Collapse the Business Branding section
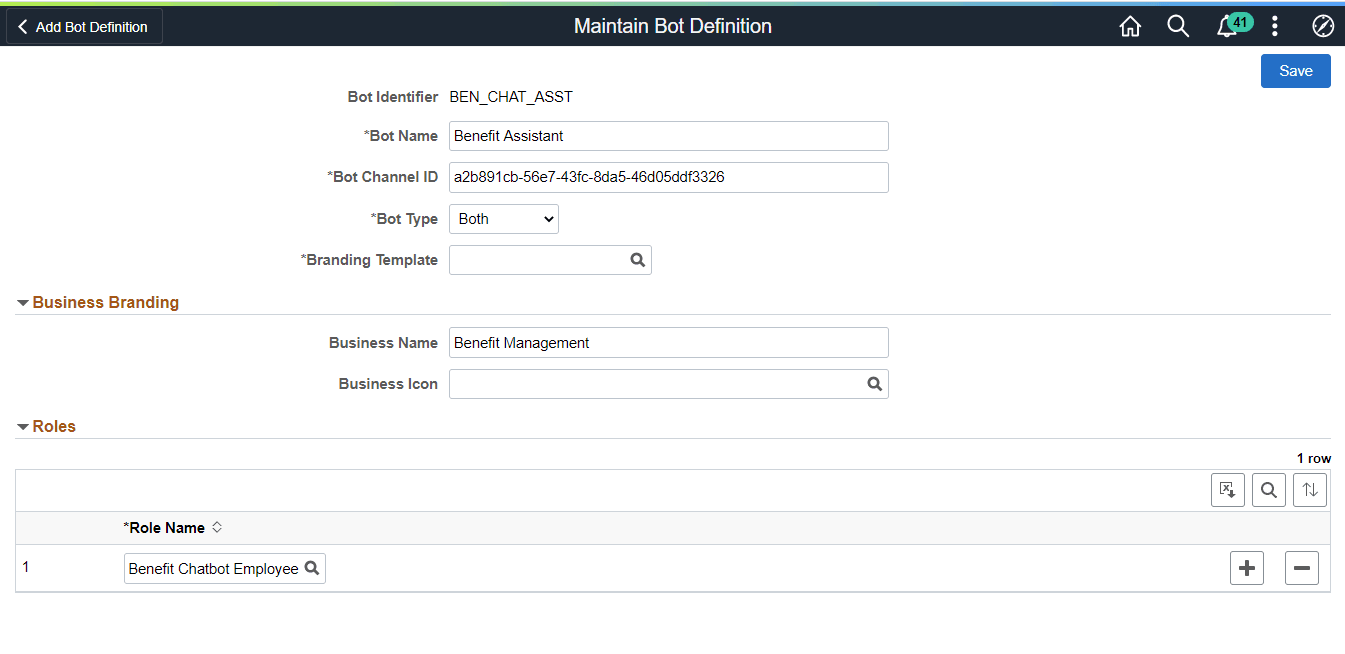The height and width of the screenshot is (654, 1345). [x=22, y=302]
